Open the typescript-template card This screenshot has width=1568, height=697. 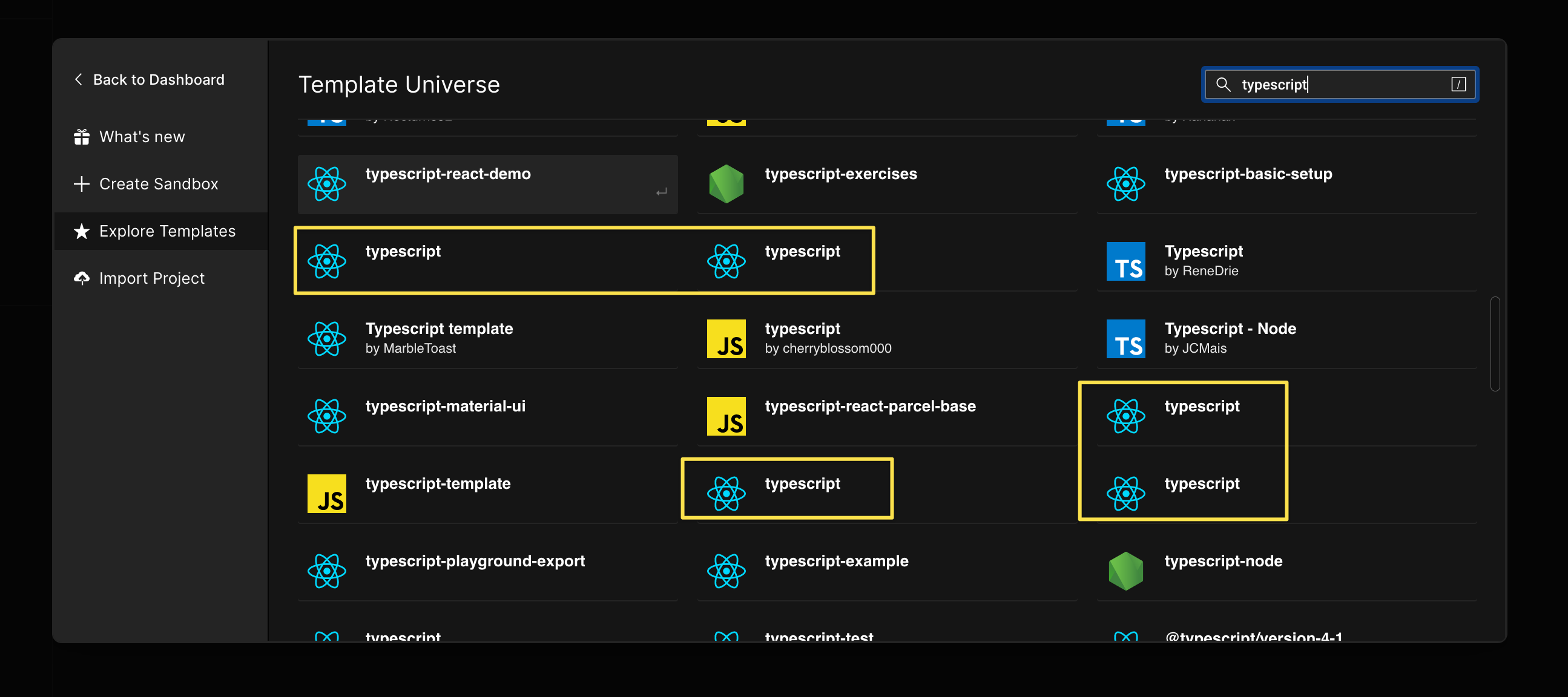point(487,493)
